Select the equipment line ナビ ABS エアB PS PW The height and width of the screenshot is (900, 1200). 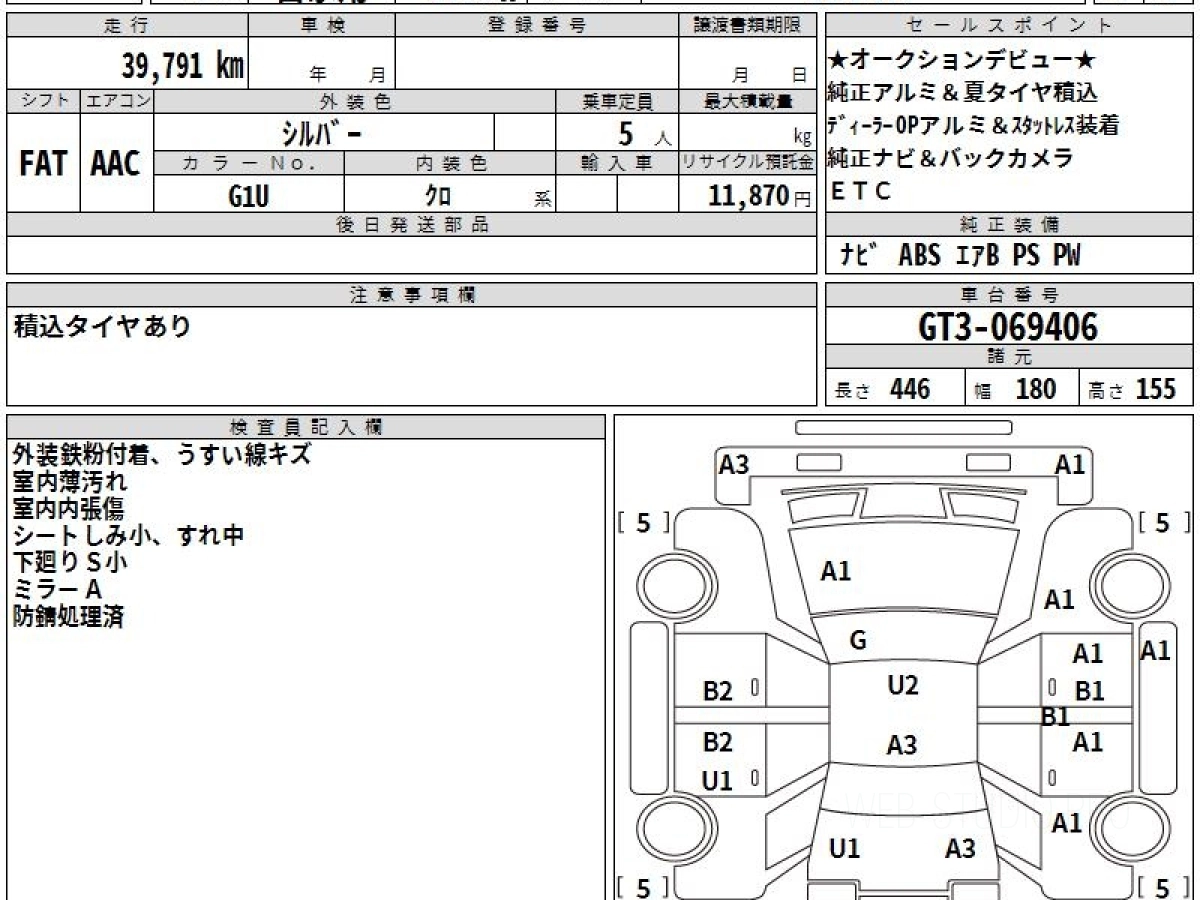tap(960, 256)
